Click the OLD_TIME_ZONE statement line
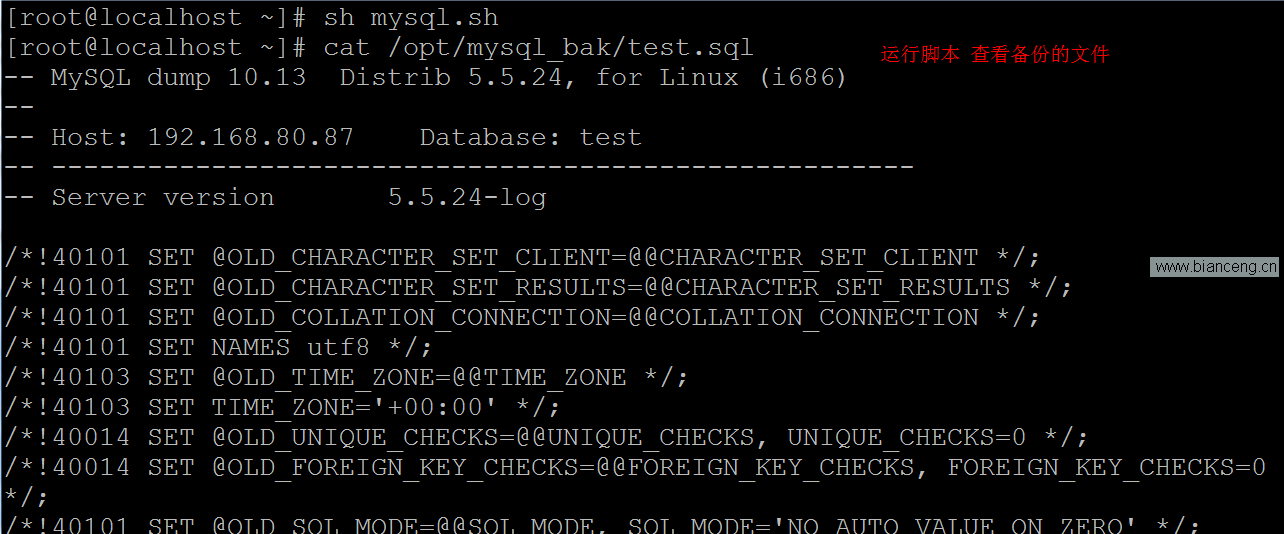The image size is (1284, 534). pyautogui.click(x=346, y=378)
